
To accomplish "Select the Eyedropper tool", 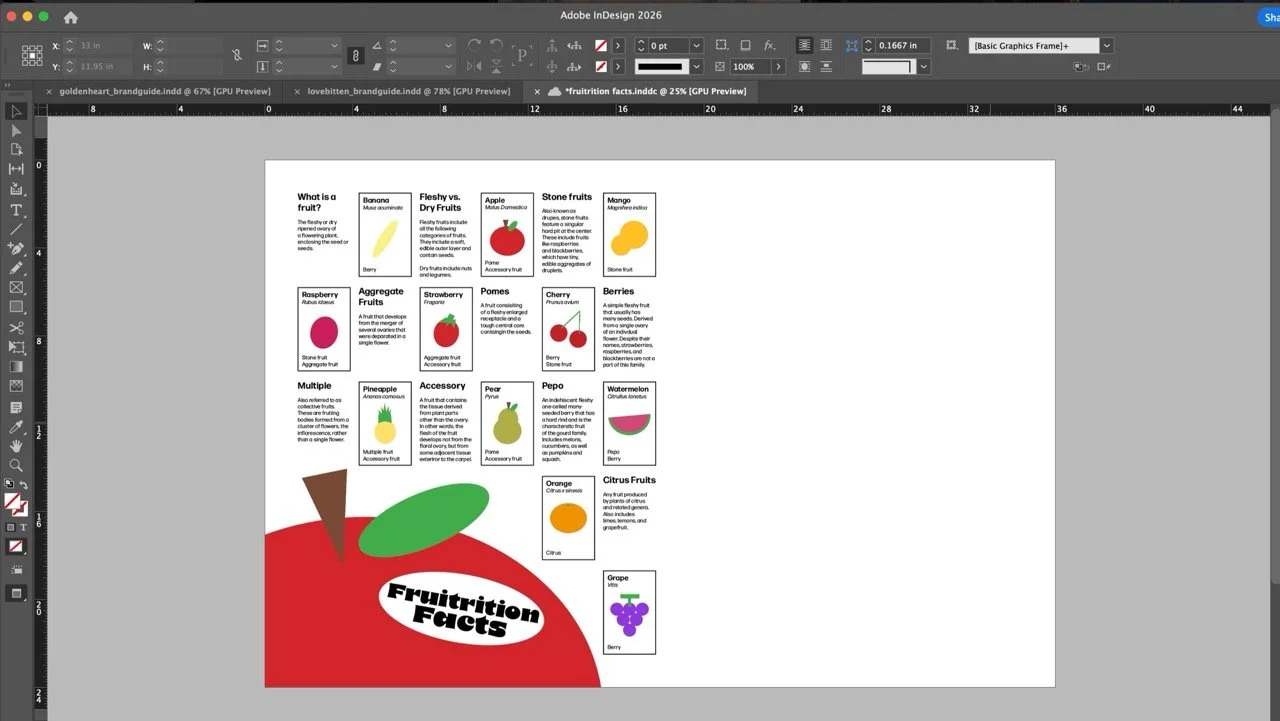I will [x=16, y=427].
